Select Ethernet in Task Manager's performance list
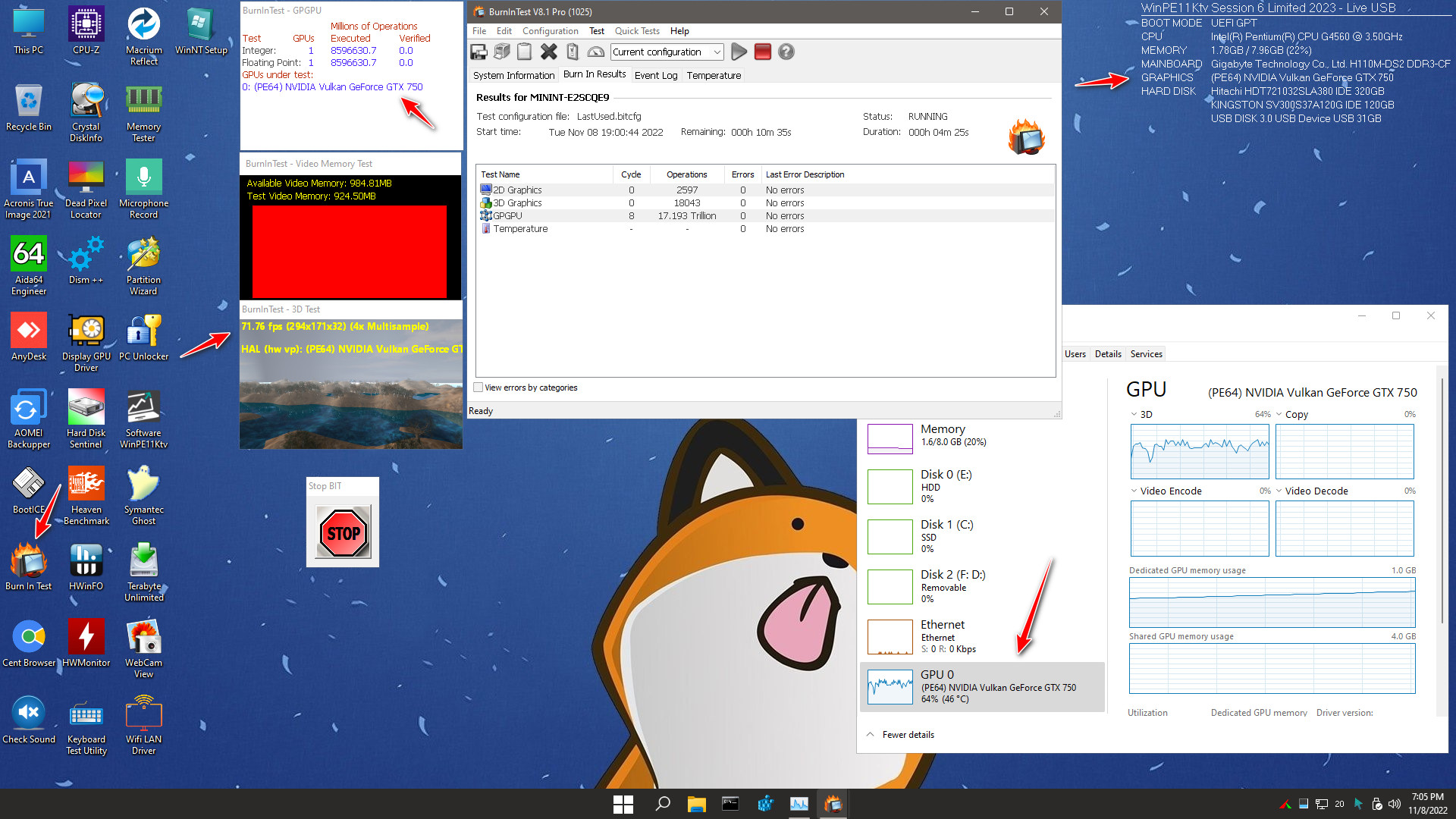The width and height of the screenshot is (1456, 819). click(x=982, y=636)
